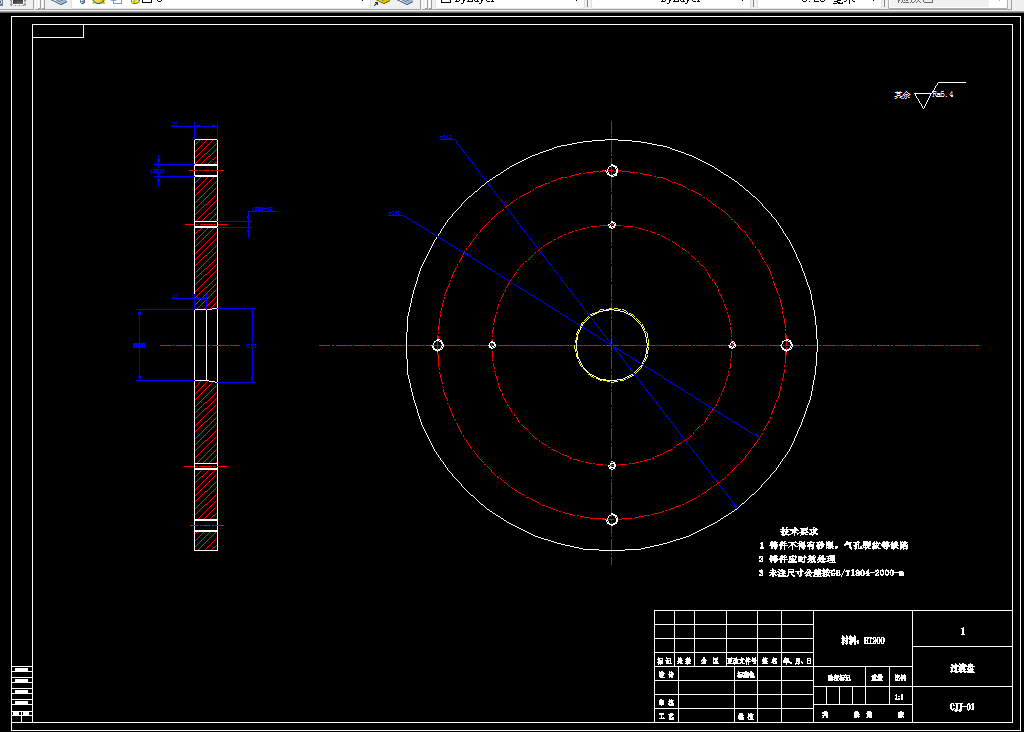
Task: Select the 其余 text near roughness symbol
Action: pos(902,95)
